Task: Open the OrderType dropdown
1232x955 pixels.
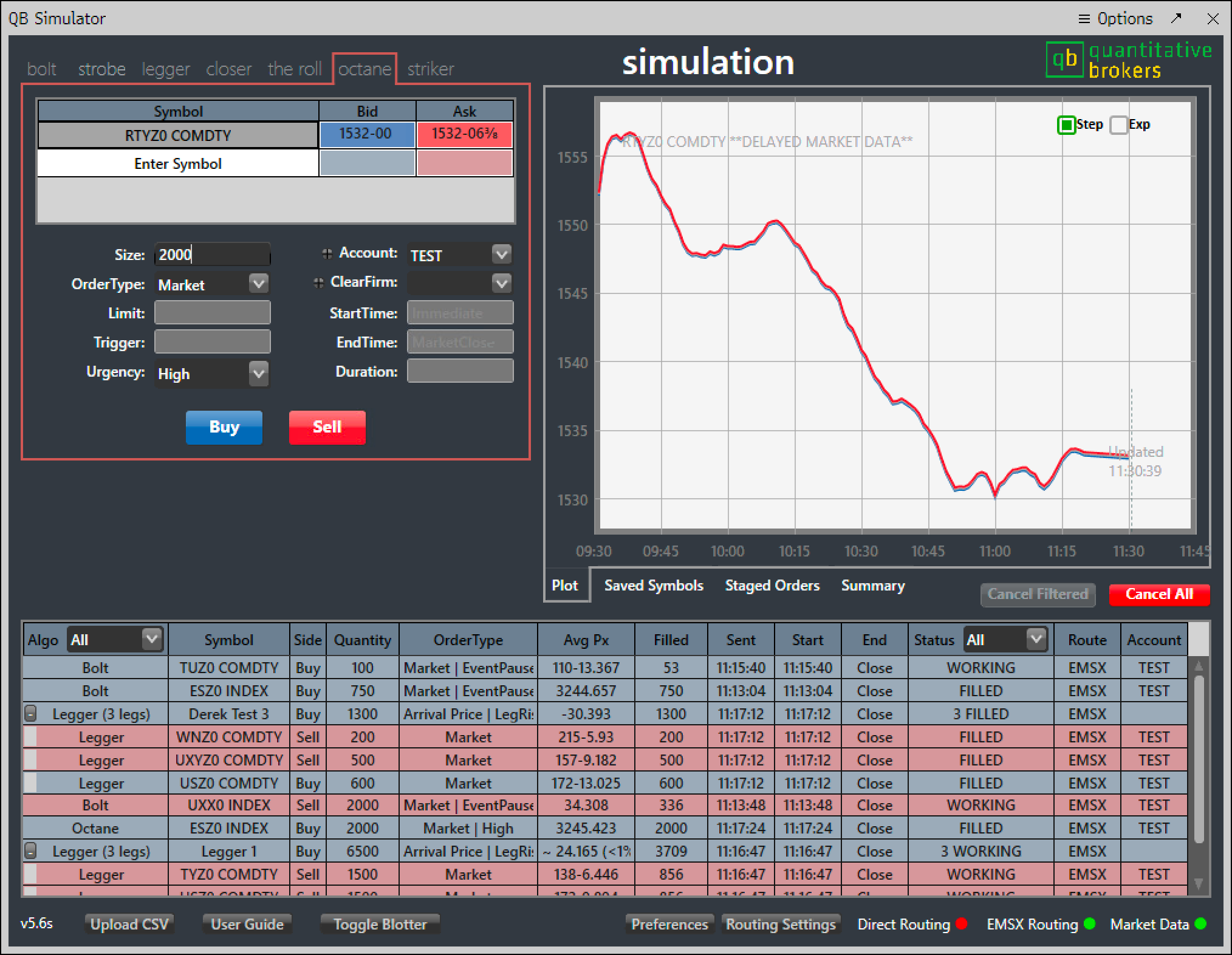Action: [x=258, y=283]
